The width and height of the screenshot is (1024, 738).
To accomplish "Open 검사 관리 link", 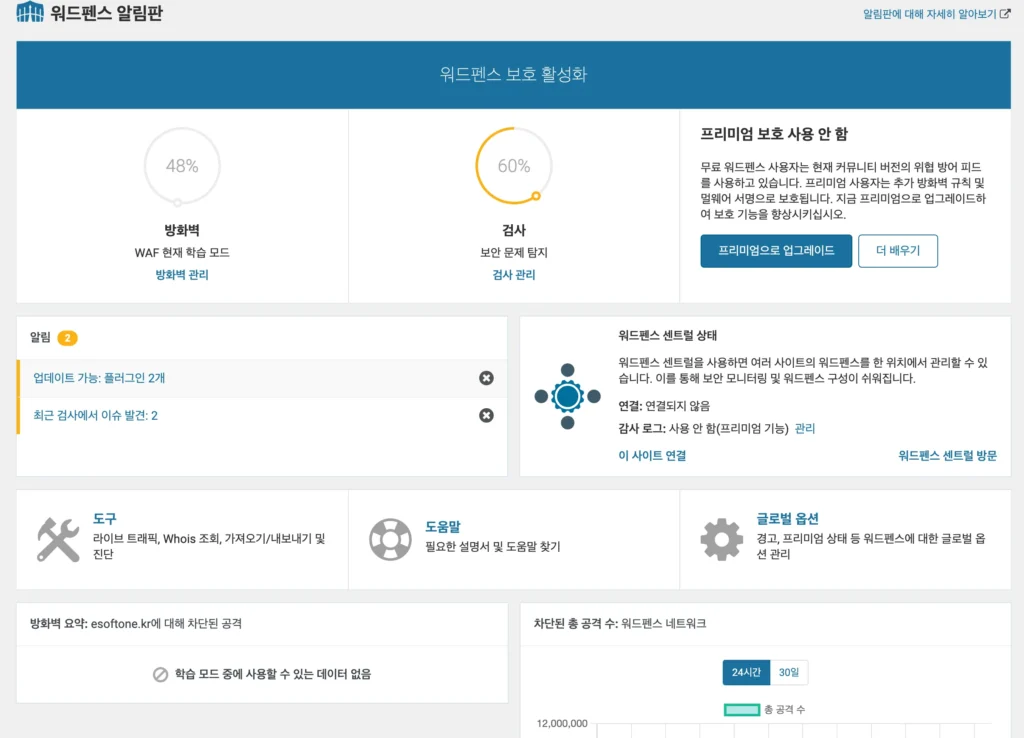I will tap(514, 275).
